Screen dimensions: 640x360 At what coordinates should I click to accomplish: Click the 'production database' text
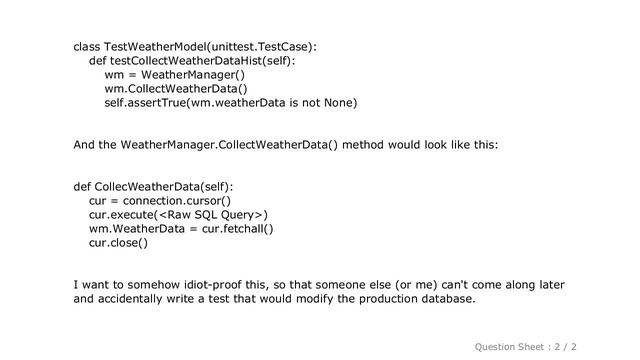click(417, 299)
